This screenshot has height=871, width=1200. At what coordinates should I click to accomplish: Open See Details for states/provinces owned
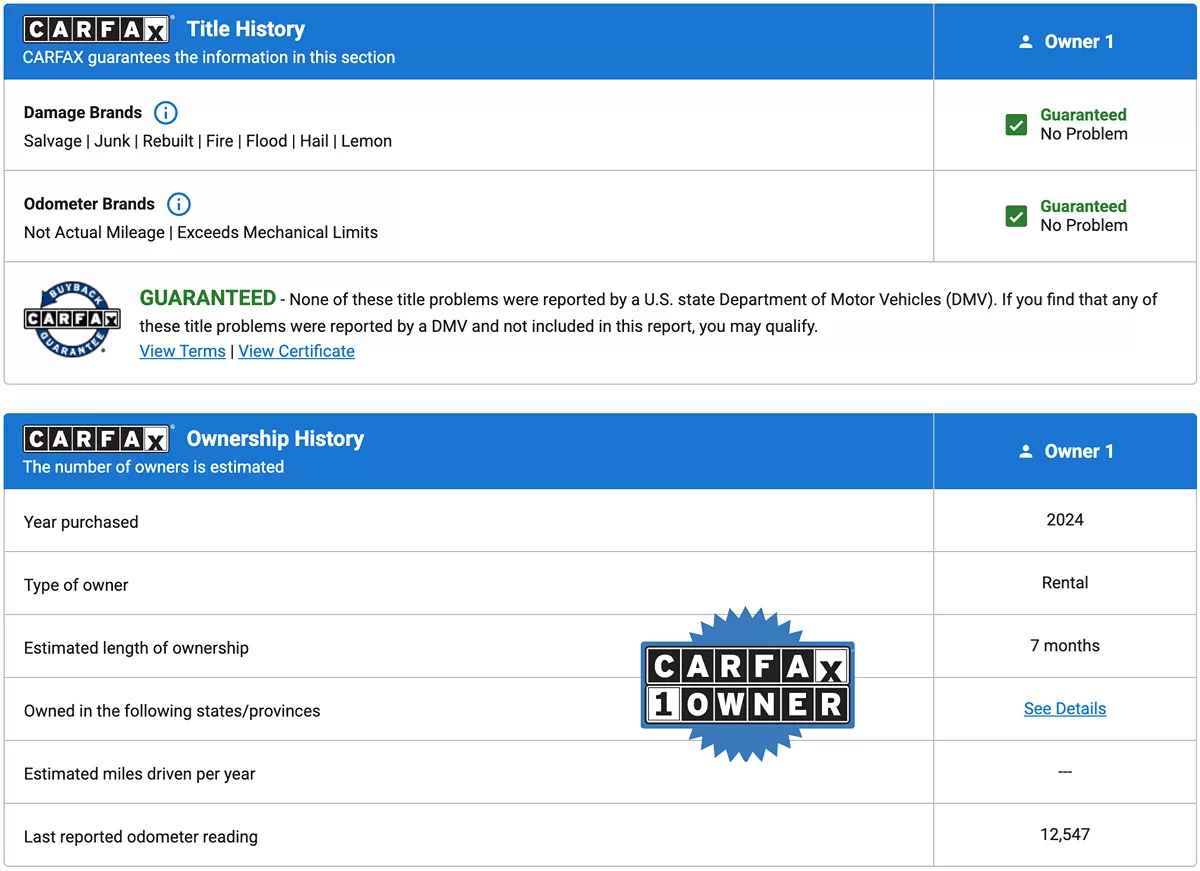pos(1064,708)
